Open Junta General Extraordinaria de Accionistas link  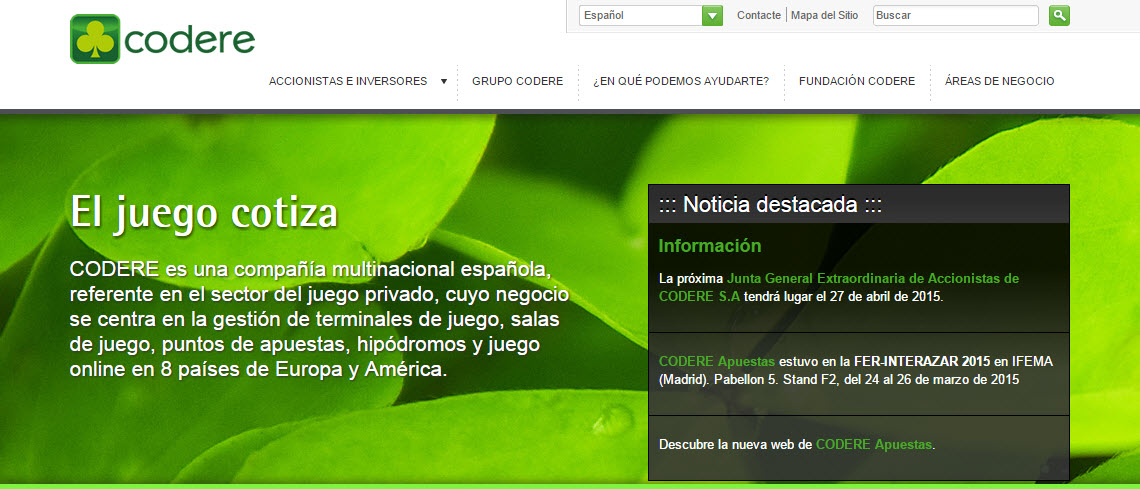point(839,288)
